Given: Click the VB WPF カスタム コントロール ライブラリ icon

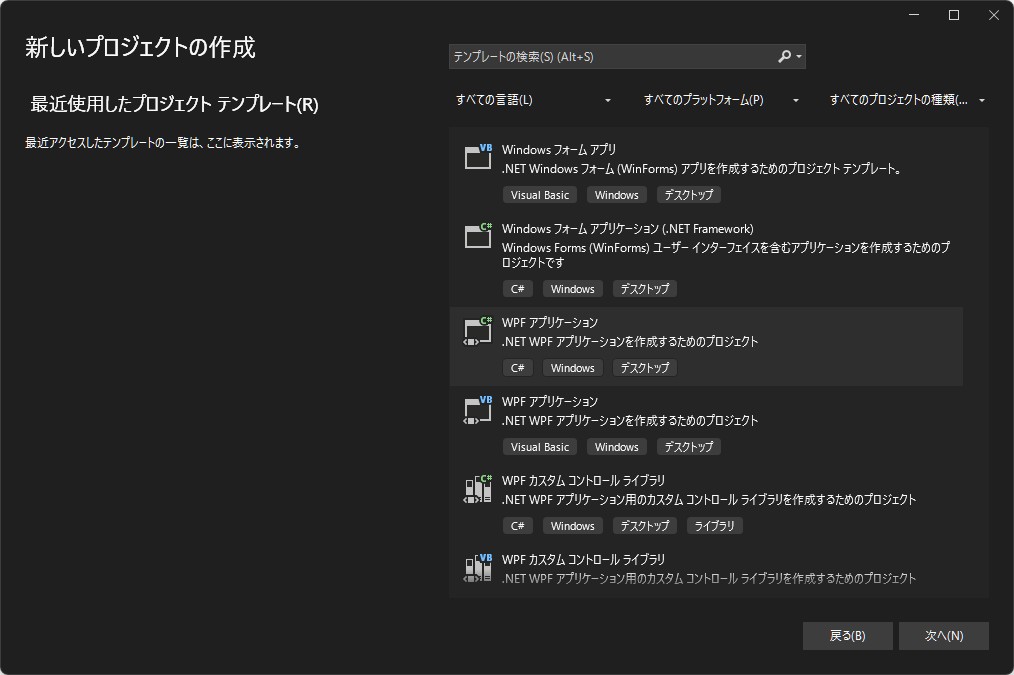Looking at the screenshot, I should tap(478, 567).
